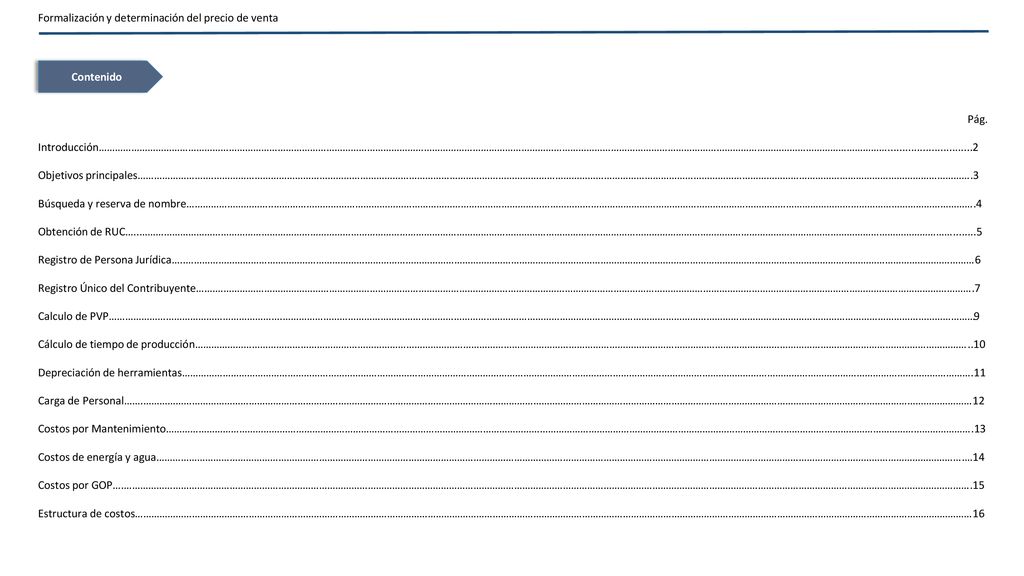Screen dimensions: 1024x576
Task: Click page number 13 for Costos por Mantenimiento
Action: pyautogui.click(x=980, y=429)
